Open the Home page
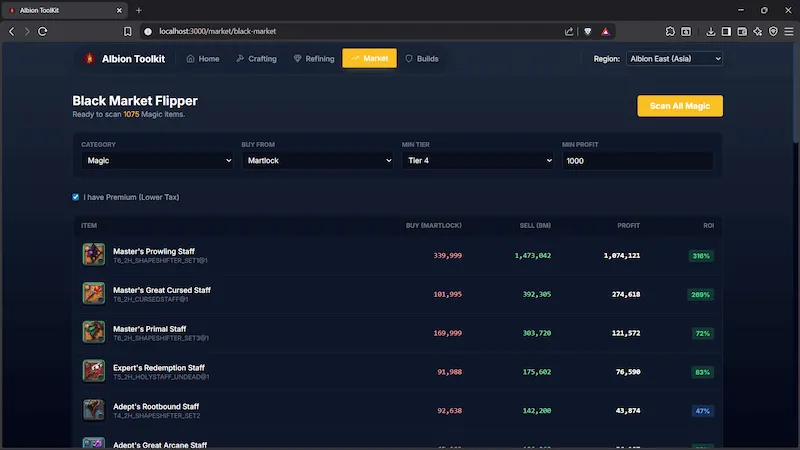Viewport: 800px width, 450px height. click(x=203, y=59)
